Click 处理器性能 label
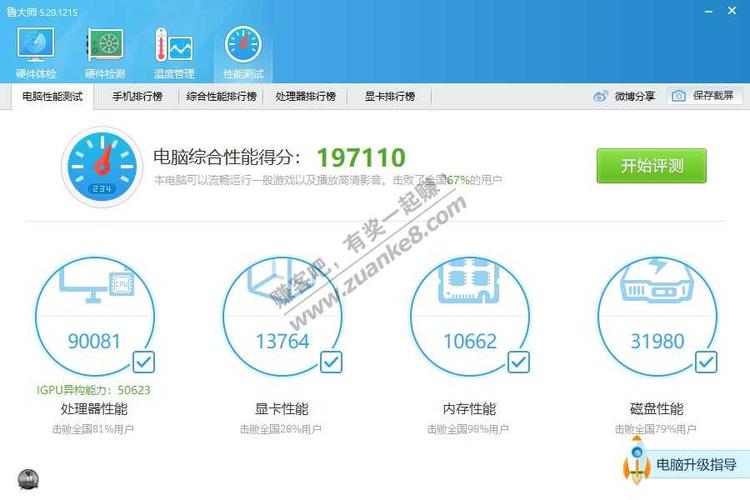This screenshot has width=750, height=500. coord(94,409)
